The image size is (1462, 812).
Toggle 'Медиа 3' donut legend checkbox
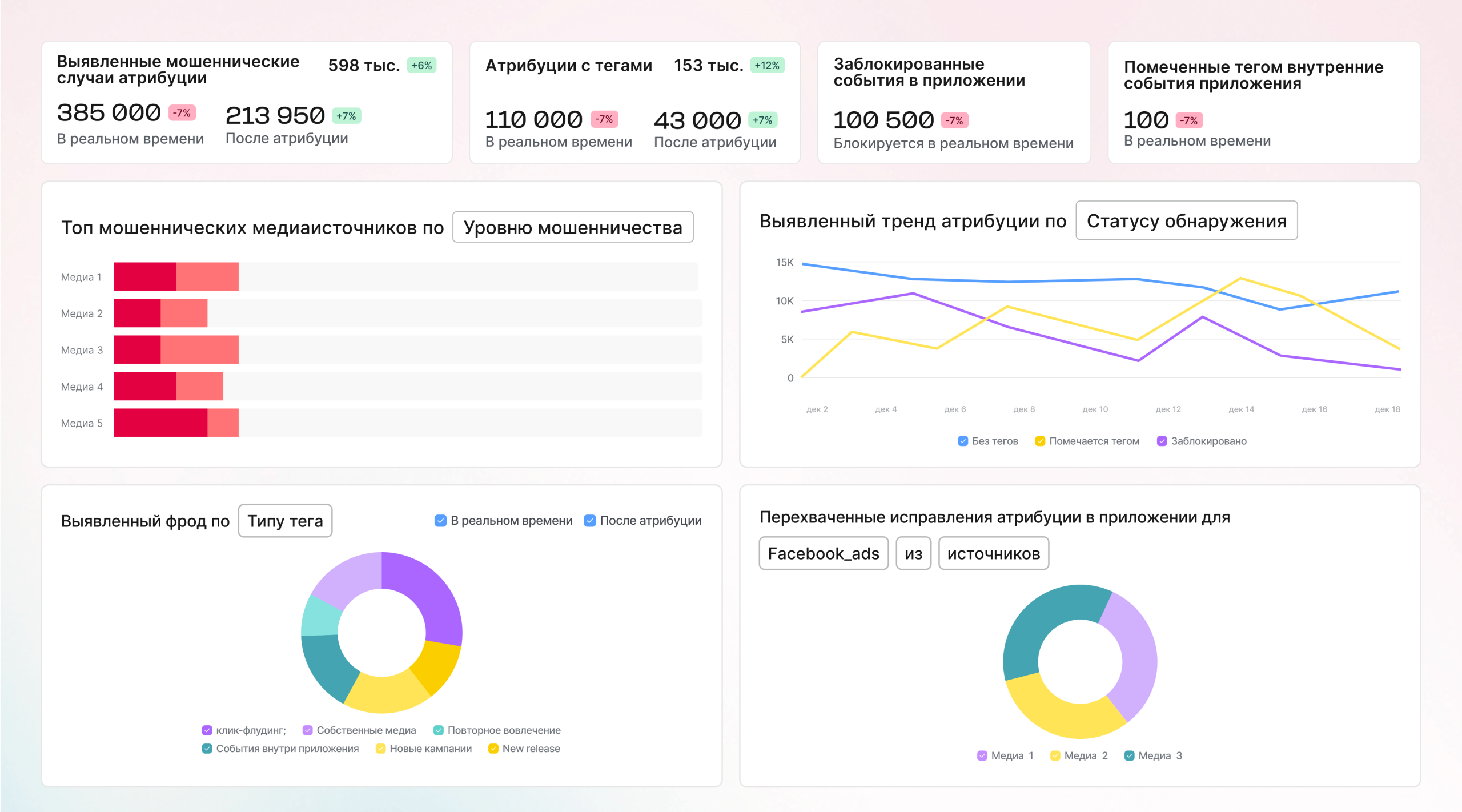click(x=1129, y=756)
